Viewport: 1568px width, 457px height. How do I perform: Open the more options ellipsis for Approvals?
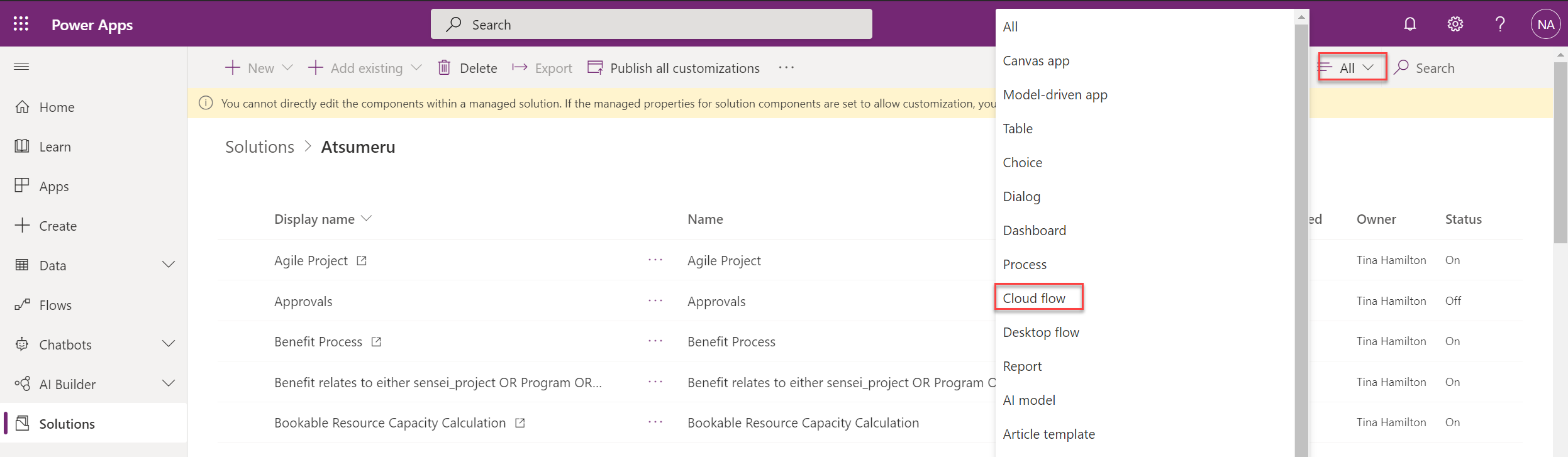pos(655,300)
